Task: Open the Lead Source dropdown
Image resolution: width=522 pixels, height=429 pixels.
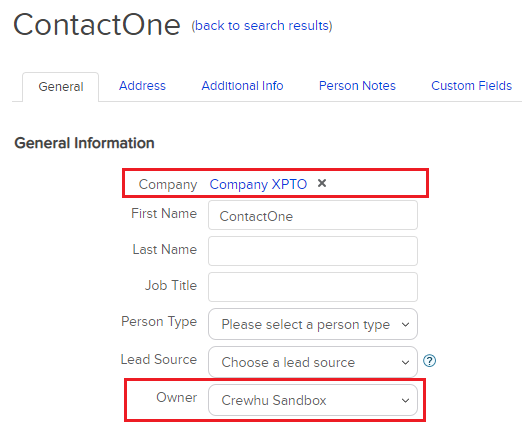Action: coord(313,362)
